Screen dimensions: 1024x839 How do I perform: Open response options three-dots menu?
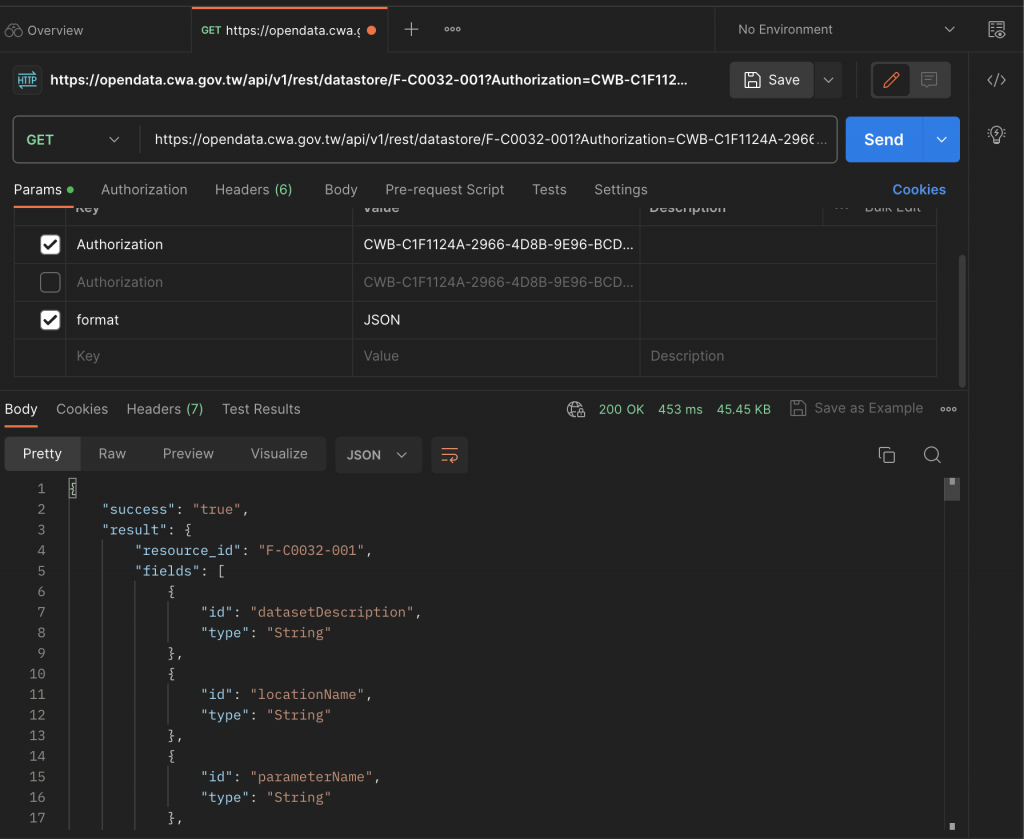[948, 409]
